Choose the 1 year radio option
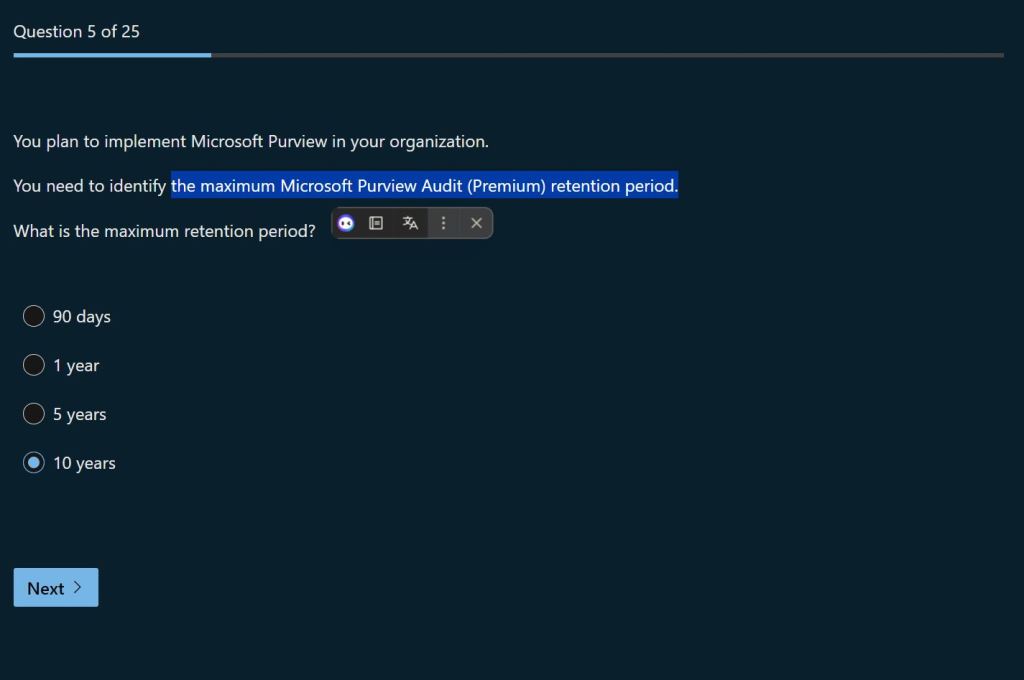The height and width of the screenshot is (680, 1024). pos(34,365)
